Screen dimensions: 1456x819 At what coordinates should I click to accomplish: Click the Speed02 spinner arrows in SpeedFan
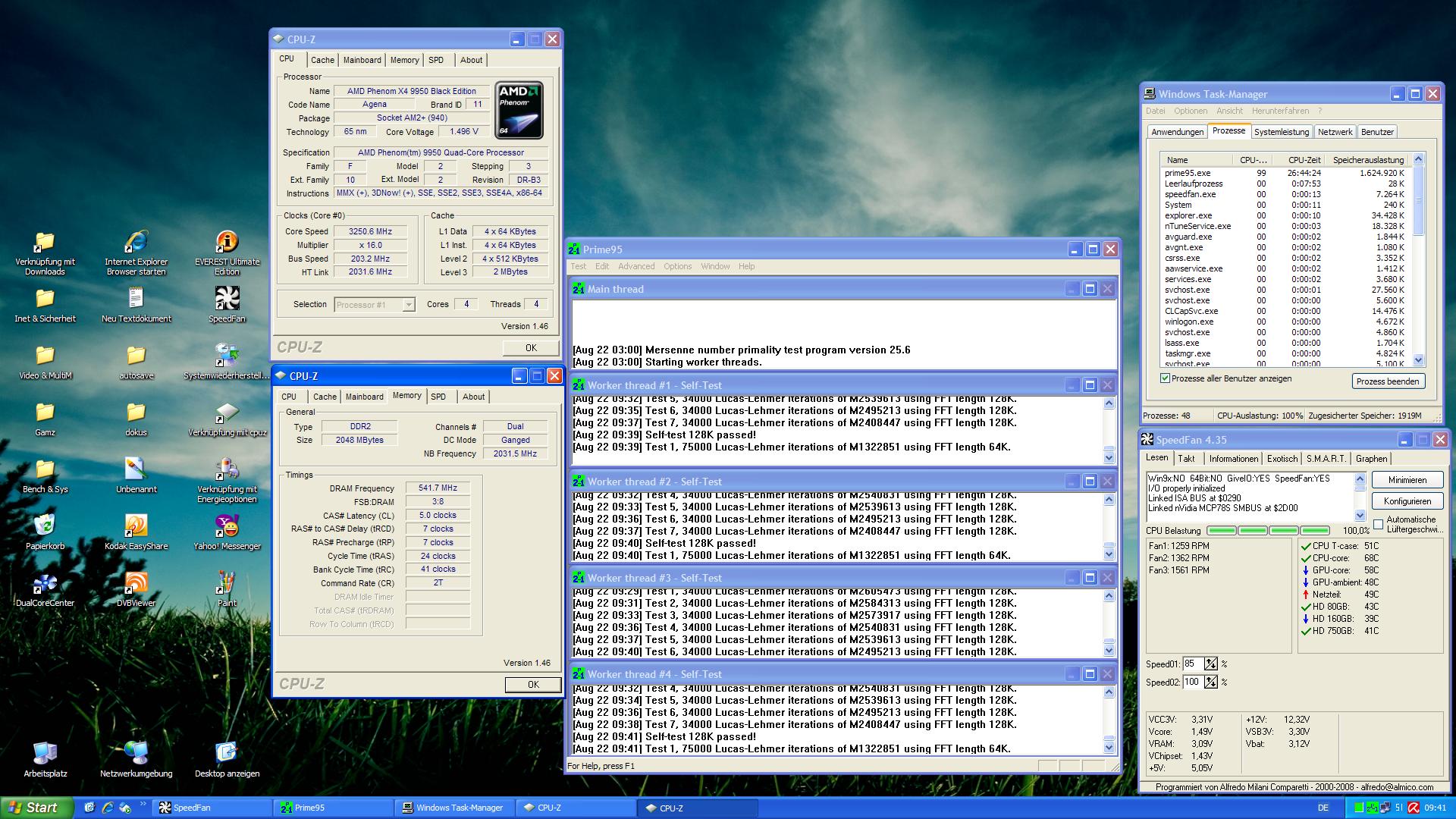pos(1211,682)
